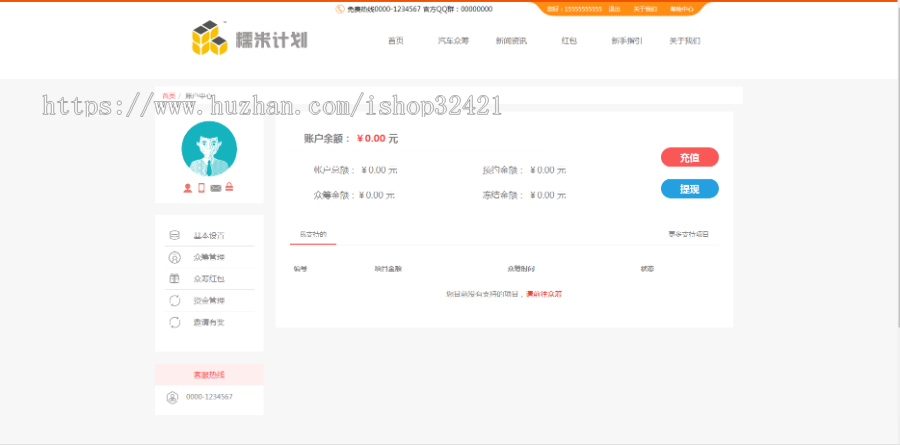This screenshot has width=900, height=445.
Task: Click the red 请前往众筹 link
Action: pos(544,294)
